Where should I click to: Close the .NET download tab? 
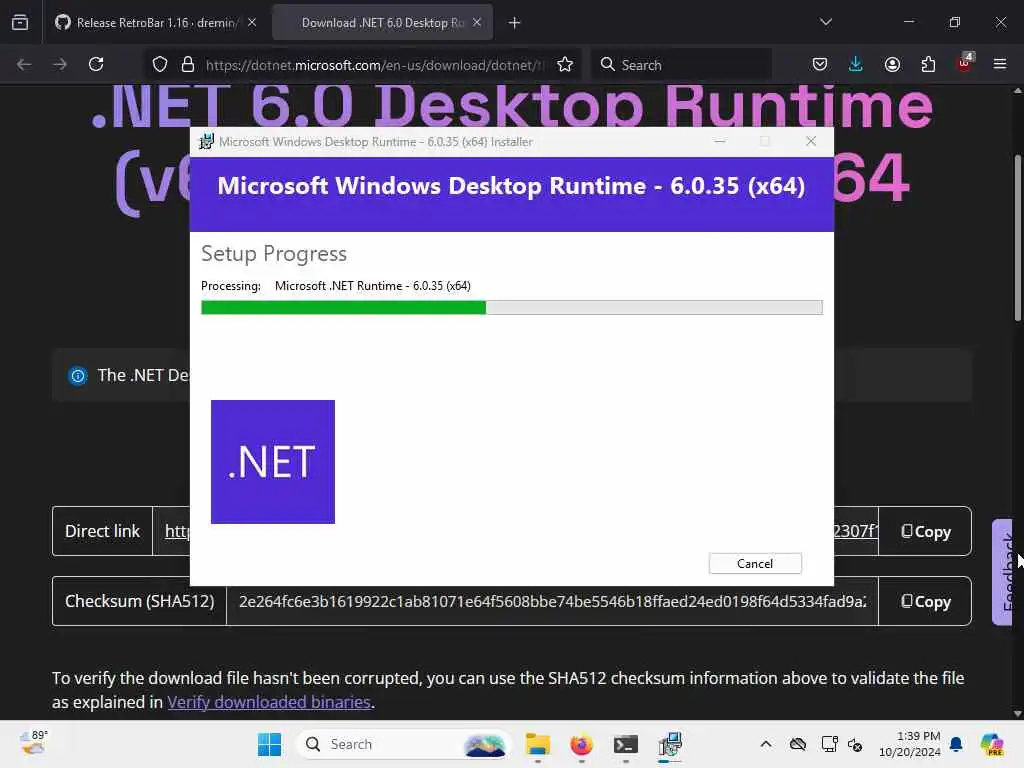pos(477,23)
